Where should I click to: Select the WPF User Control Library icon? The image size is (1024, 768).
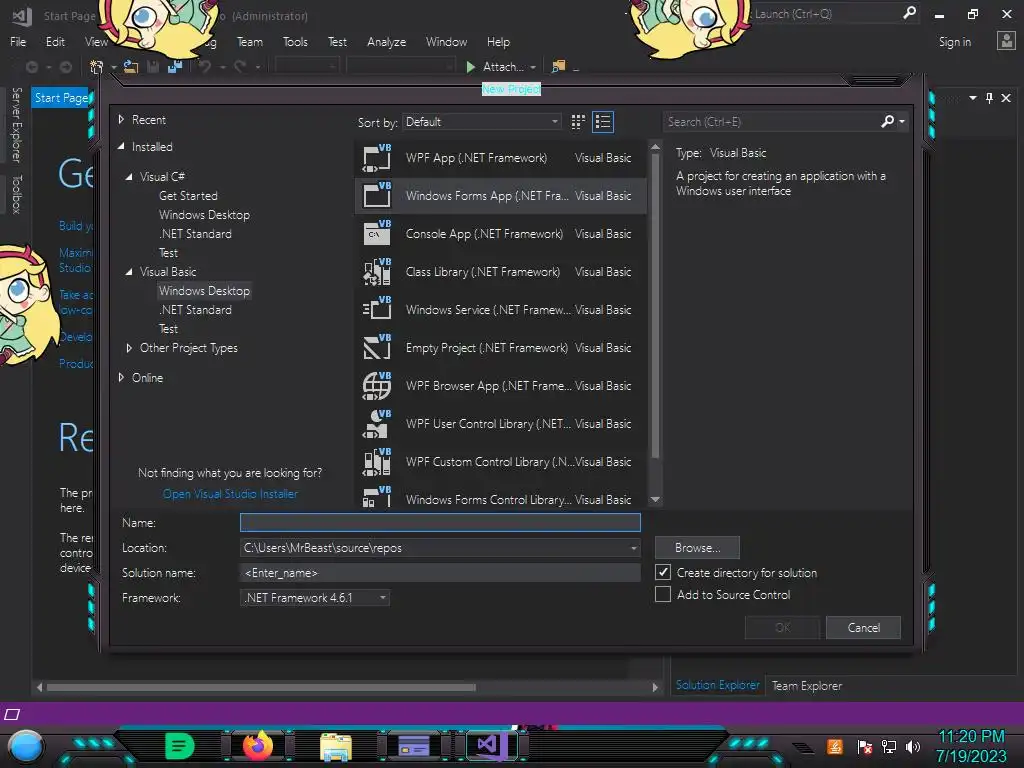pyautogui.click(x=377, y=423)
